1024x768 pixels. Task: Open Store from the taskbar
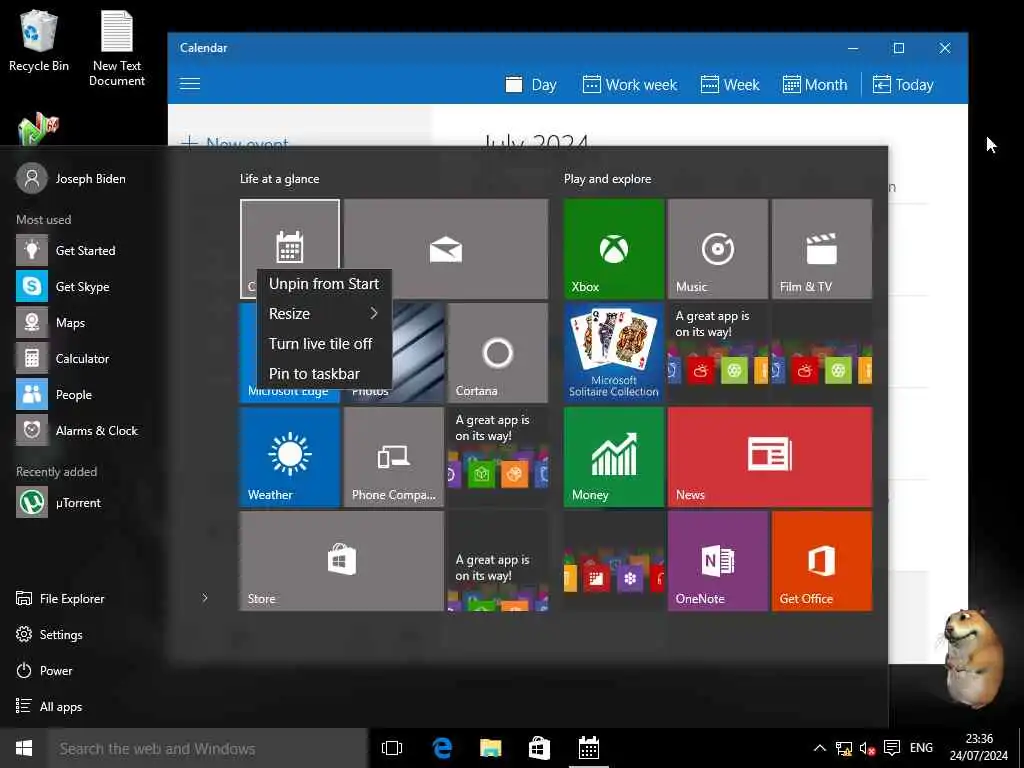539,748
